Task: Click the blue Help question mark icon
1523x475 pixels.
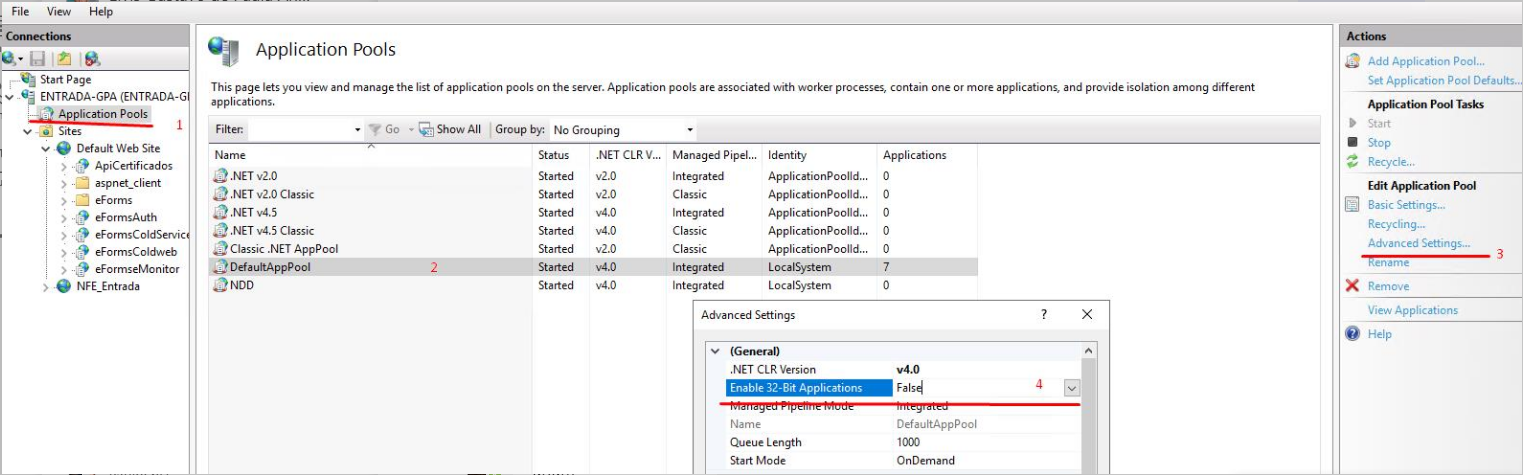Action: [1353, 334]
